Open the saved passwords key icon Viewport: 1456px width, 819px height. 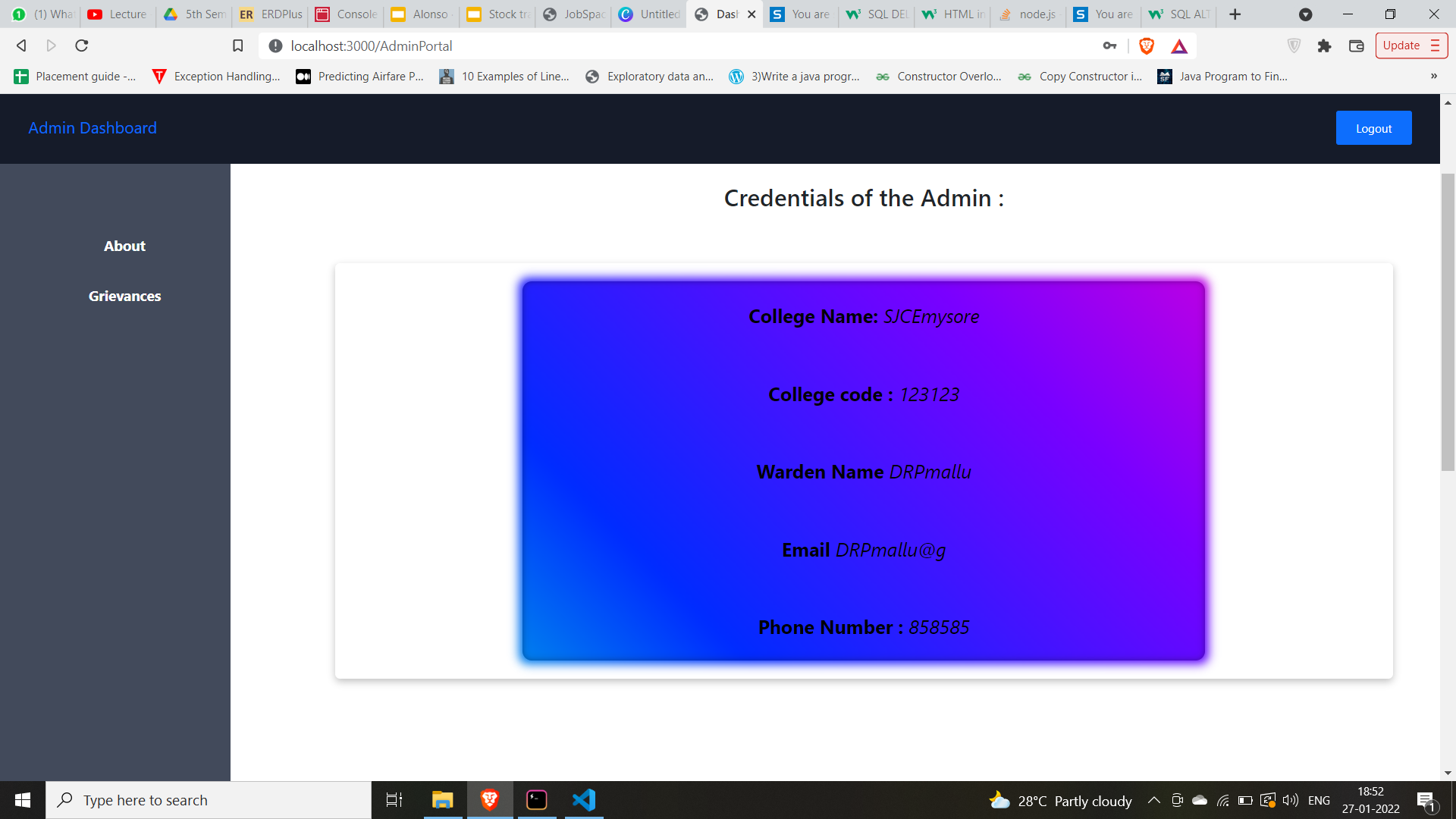(x=1109, y=46)
